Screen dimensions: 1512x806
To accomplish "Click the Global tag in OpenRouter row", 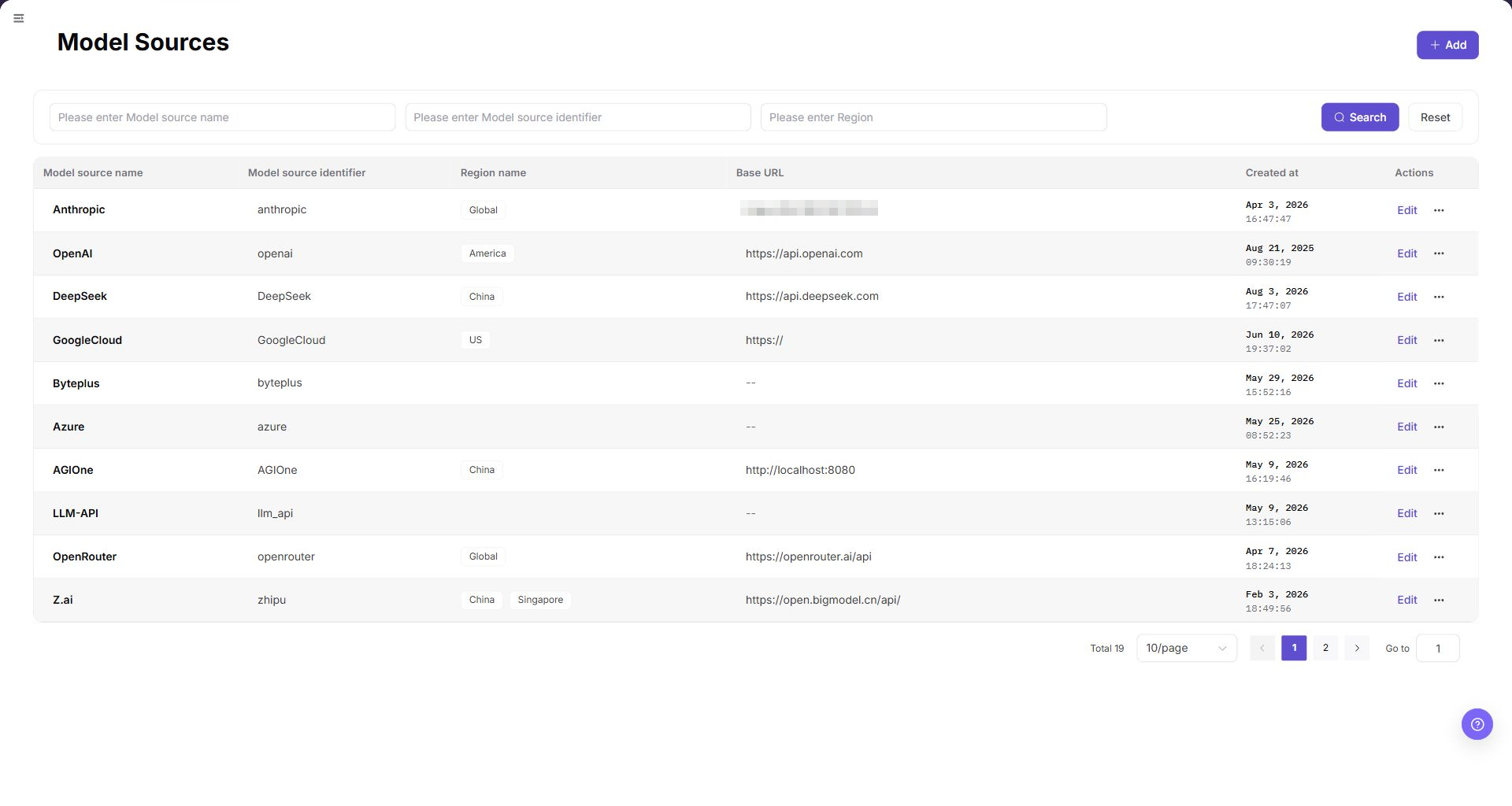I will tap(483, 556).
